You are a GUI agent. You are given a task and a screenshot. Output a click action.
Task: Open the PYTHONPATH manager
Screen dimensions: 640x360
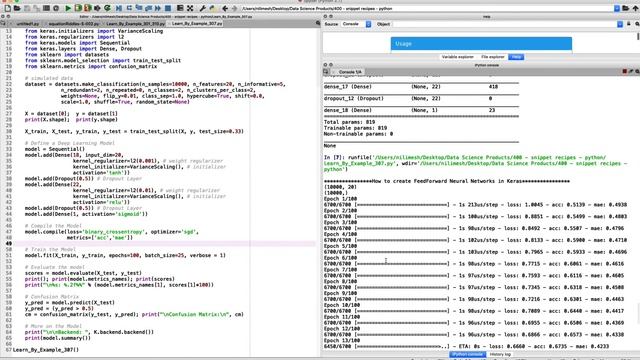[x=212, y=8]
